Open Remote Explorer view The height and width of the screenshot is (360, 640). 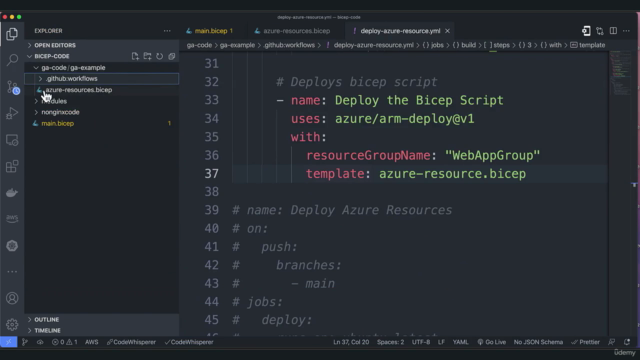12,140
